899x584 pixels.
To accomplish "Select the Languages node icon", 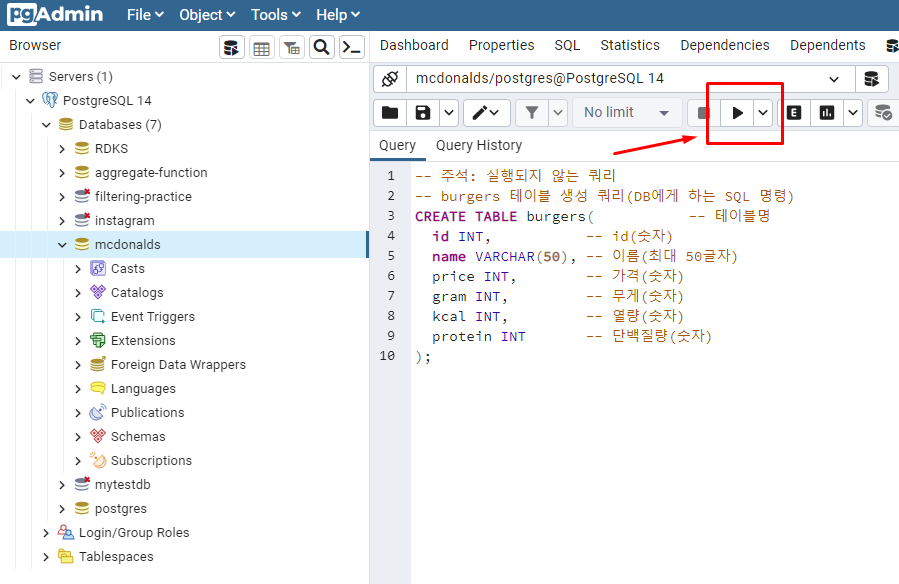I will (98, 389).
